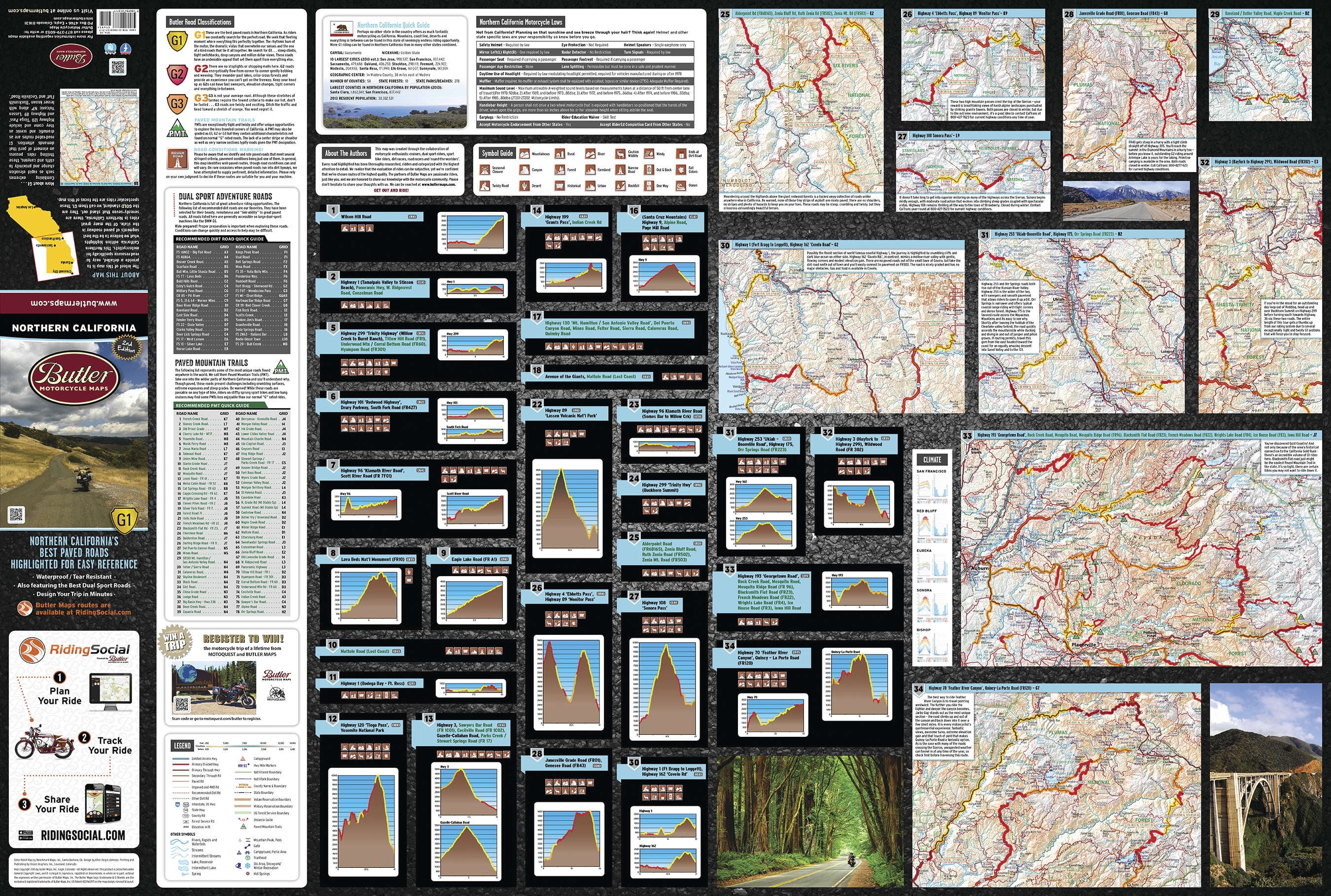
Task: Select the Narrow Road symbol icon
Action: [x=621, y=170]
